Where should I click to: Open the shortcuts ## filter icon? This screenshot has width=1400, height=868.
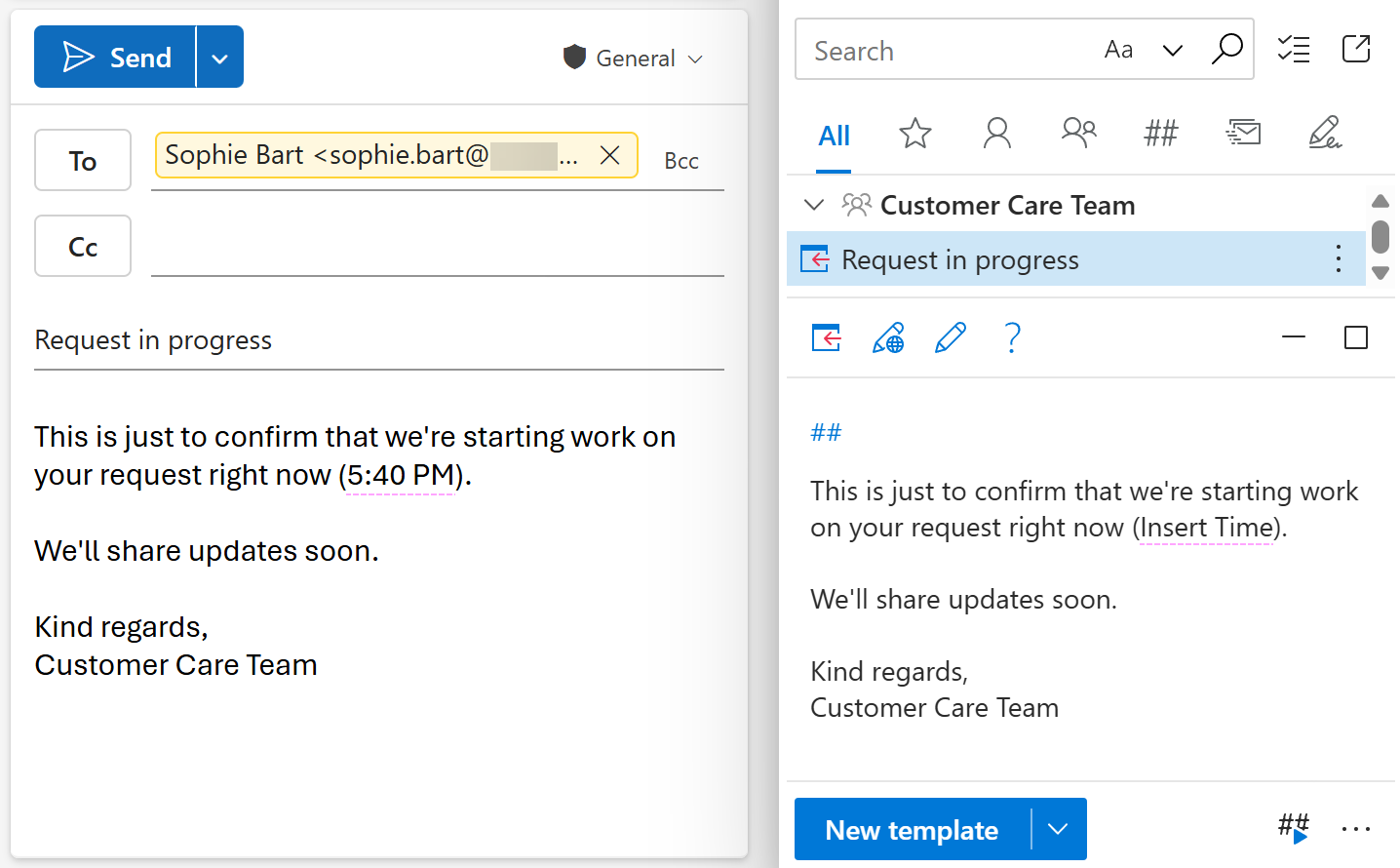(1160, 134)
